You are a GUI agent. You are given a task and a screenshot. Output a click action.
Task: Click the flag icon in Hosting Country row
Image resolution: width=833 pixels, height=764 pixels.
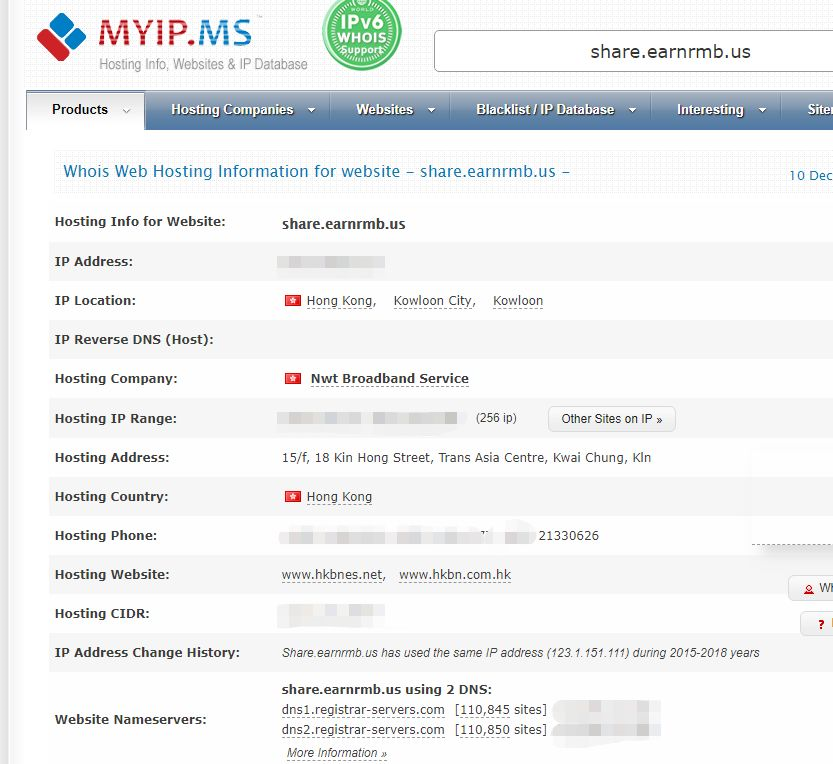293,496
